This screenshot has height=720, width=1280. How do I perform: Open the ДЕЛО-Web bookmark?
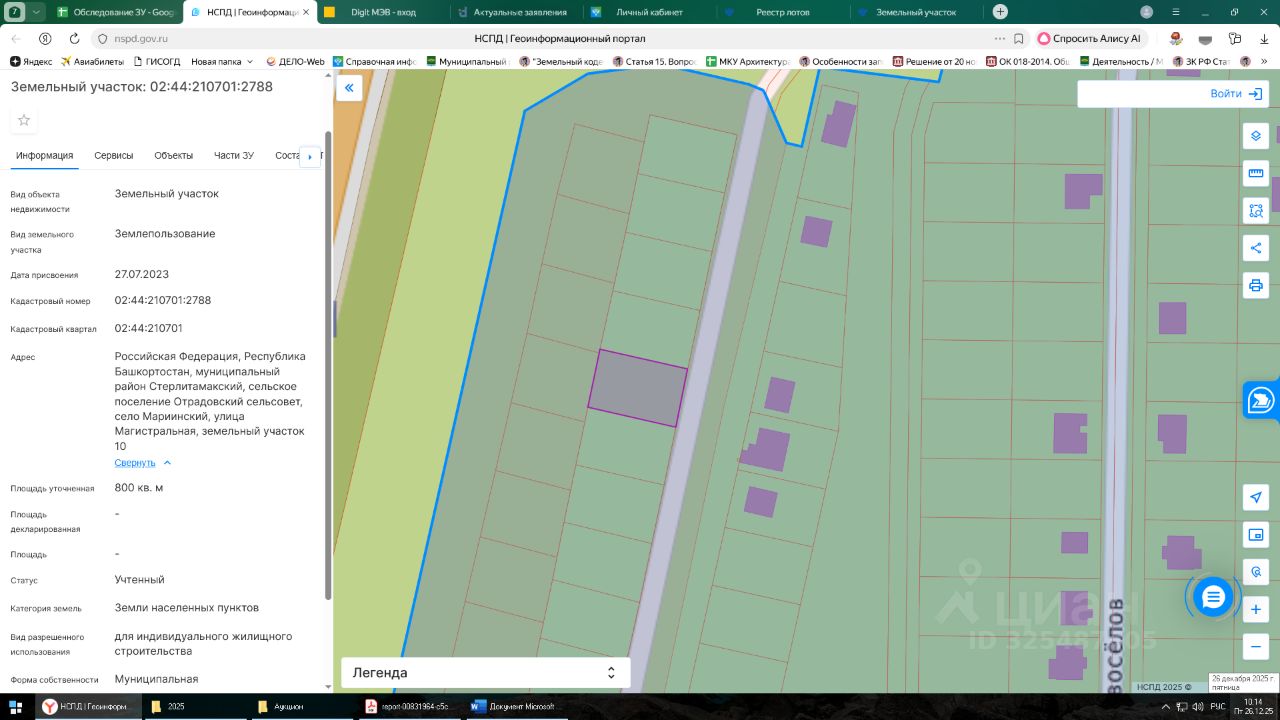(295, 62)
